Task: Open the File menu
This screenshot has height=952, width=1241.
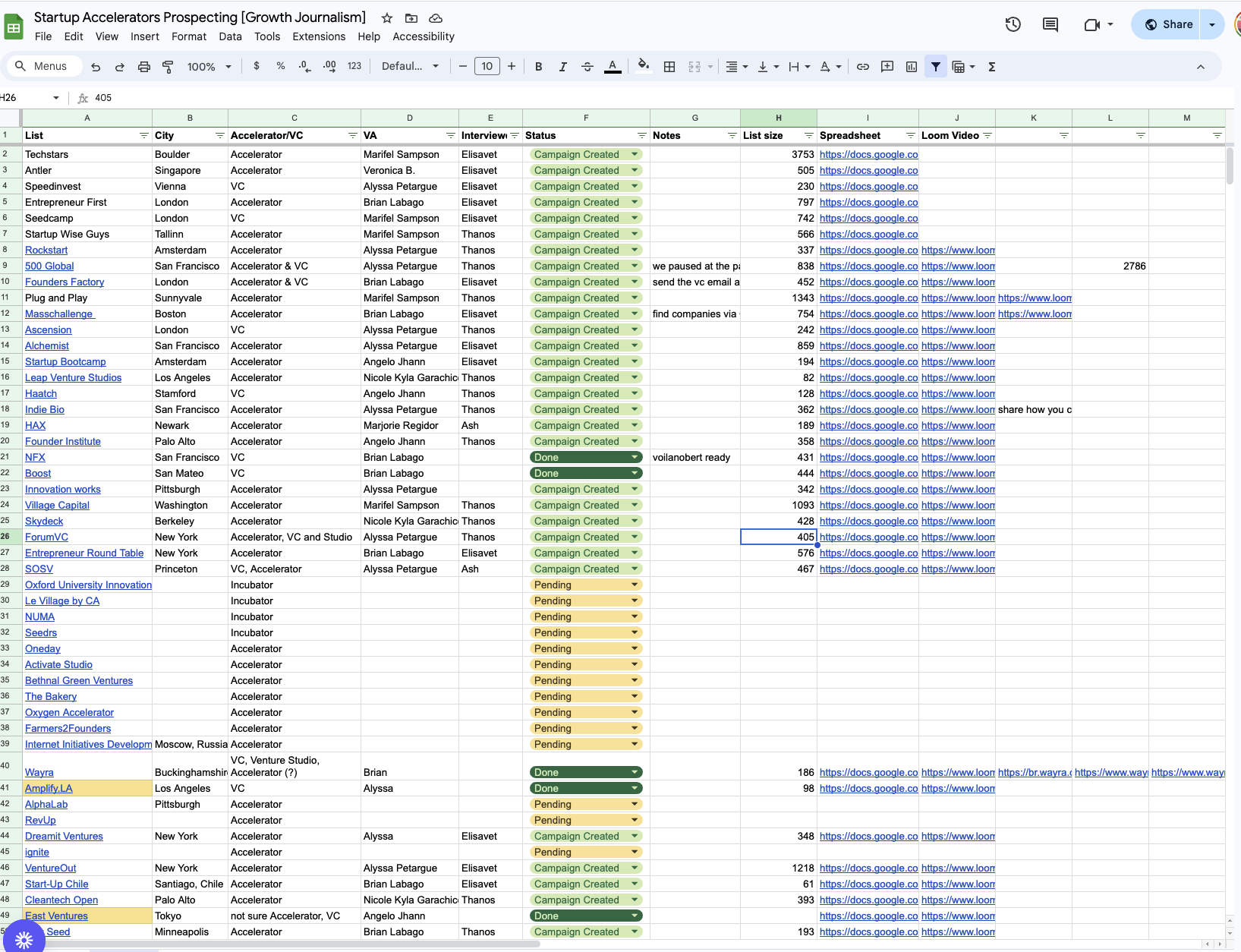Action: [43, 36]
